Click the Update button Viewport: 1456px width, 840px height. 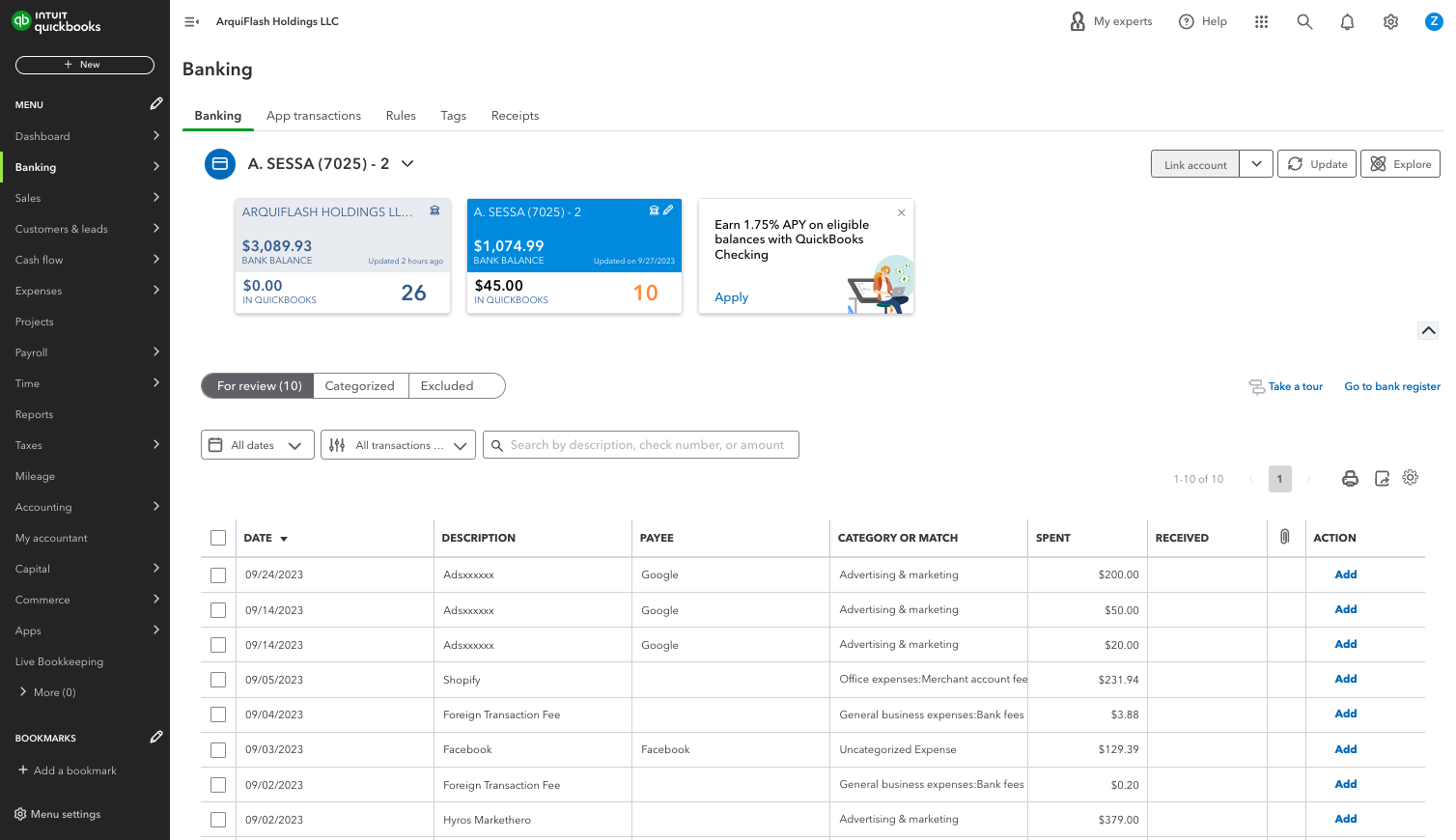(x=1317, y=164)
